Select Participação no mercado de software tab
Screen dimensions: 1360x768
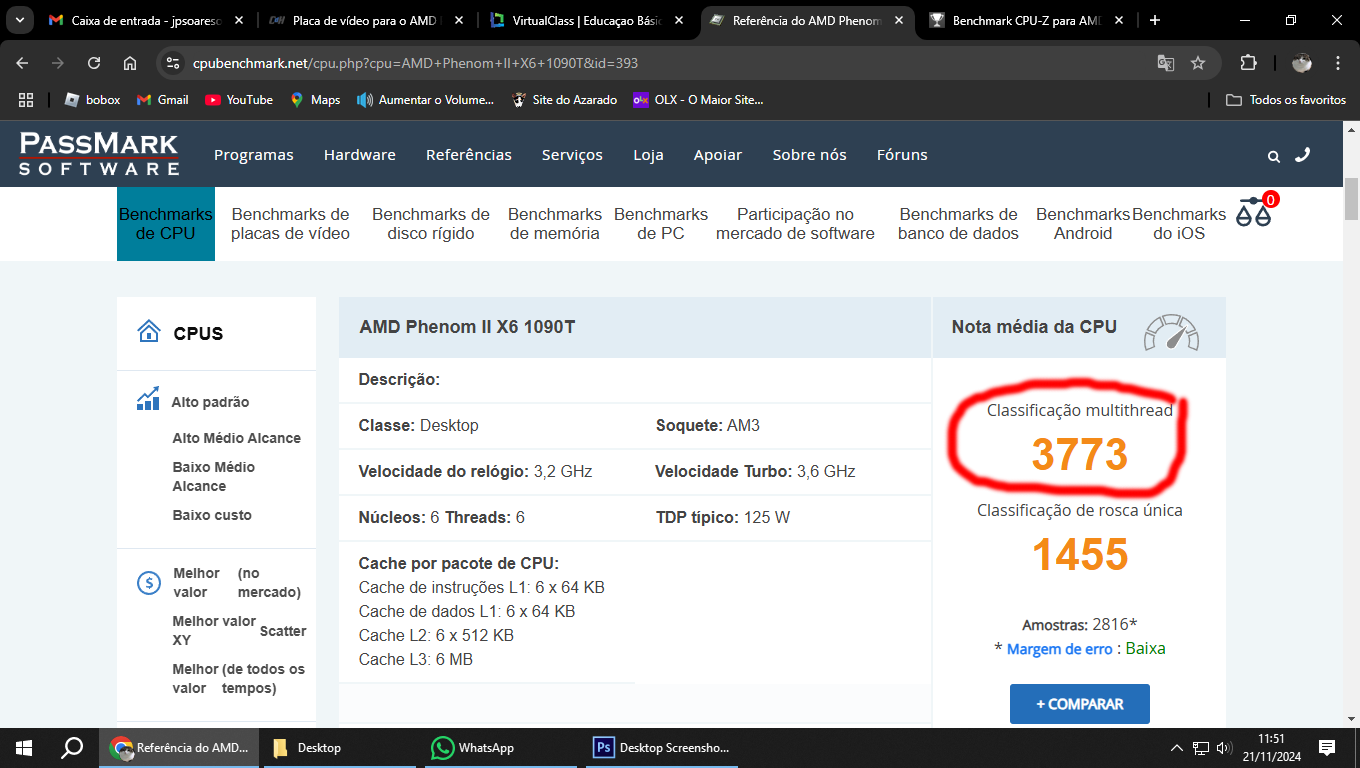click(x=795, y=224)
